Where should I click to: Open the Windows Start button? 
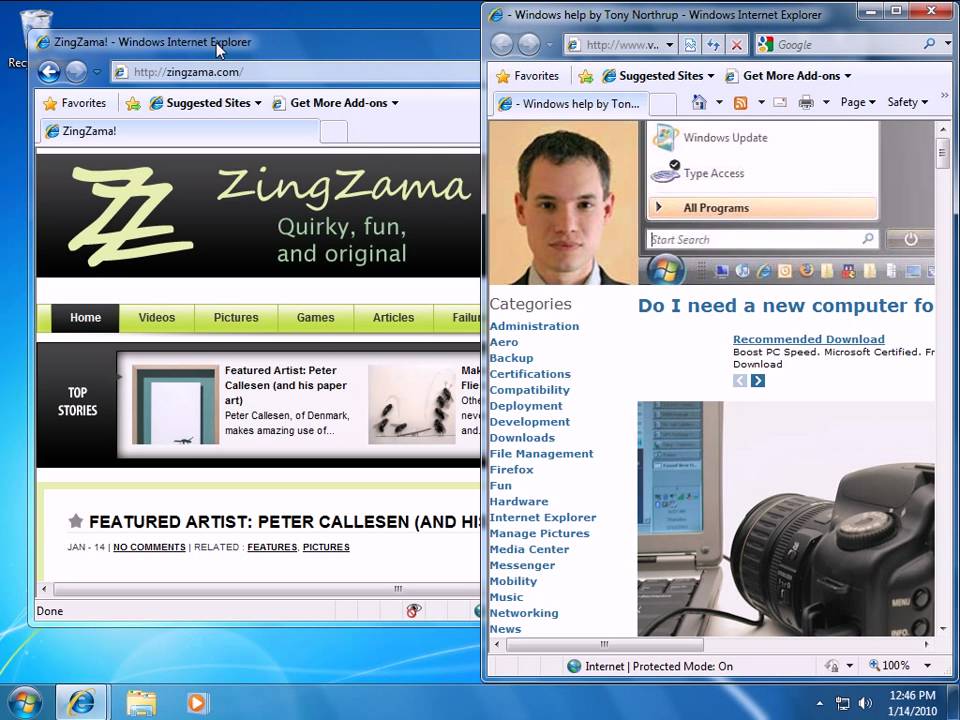tap(25, 702)
